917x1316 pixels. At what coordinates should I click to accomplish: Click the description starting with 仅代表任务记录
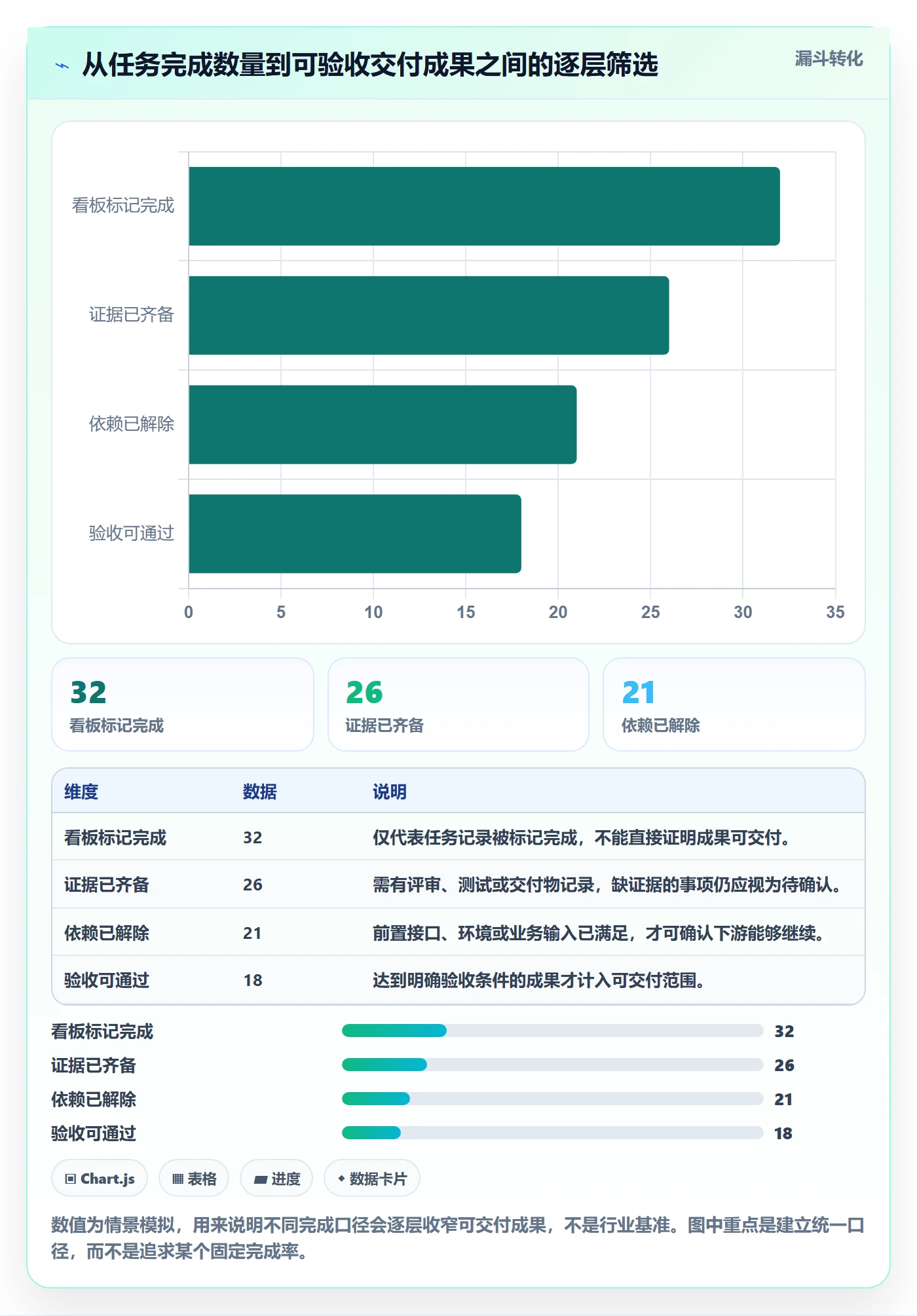[582, 837]
